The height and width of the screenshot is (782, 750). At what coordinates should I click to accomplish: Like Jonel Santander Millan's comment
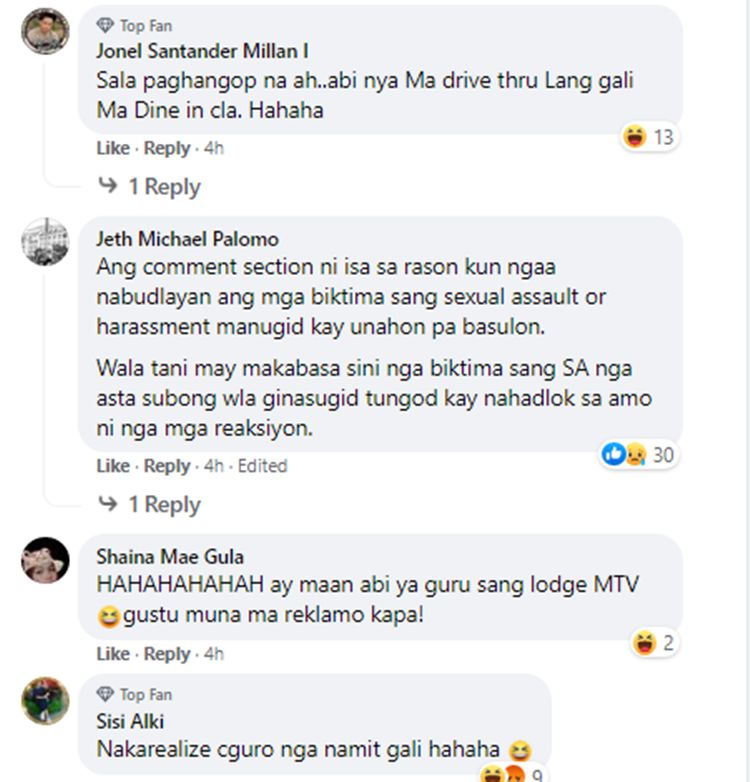point(113,148)
